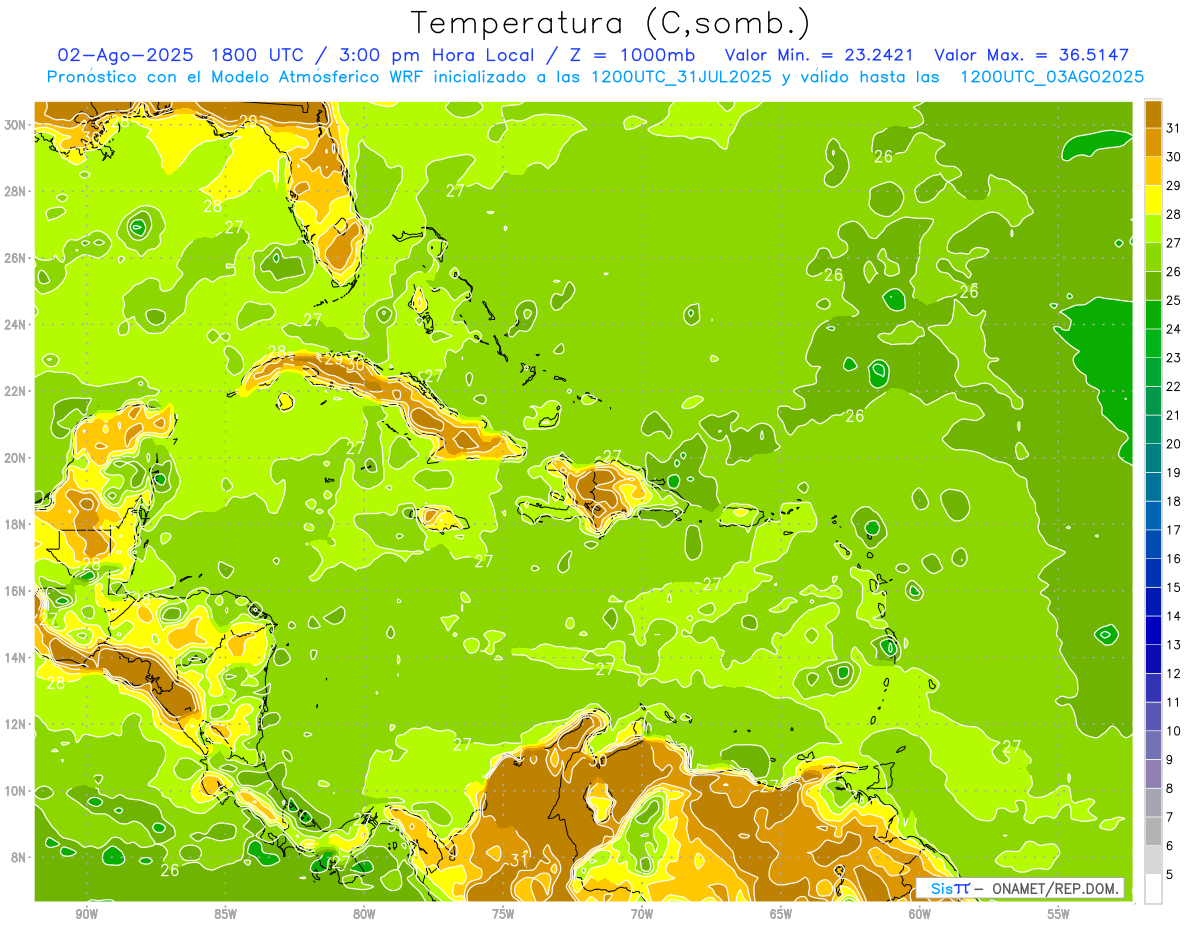Select the date text "02-Ago-2025"

pyautogui.click(x=126, y=55)
